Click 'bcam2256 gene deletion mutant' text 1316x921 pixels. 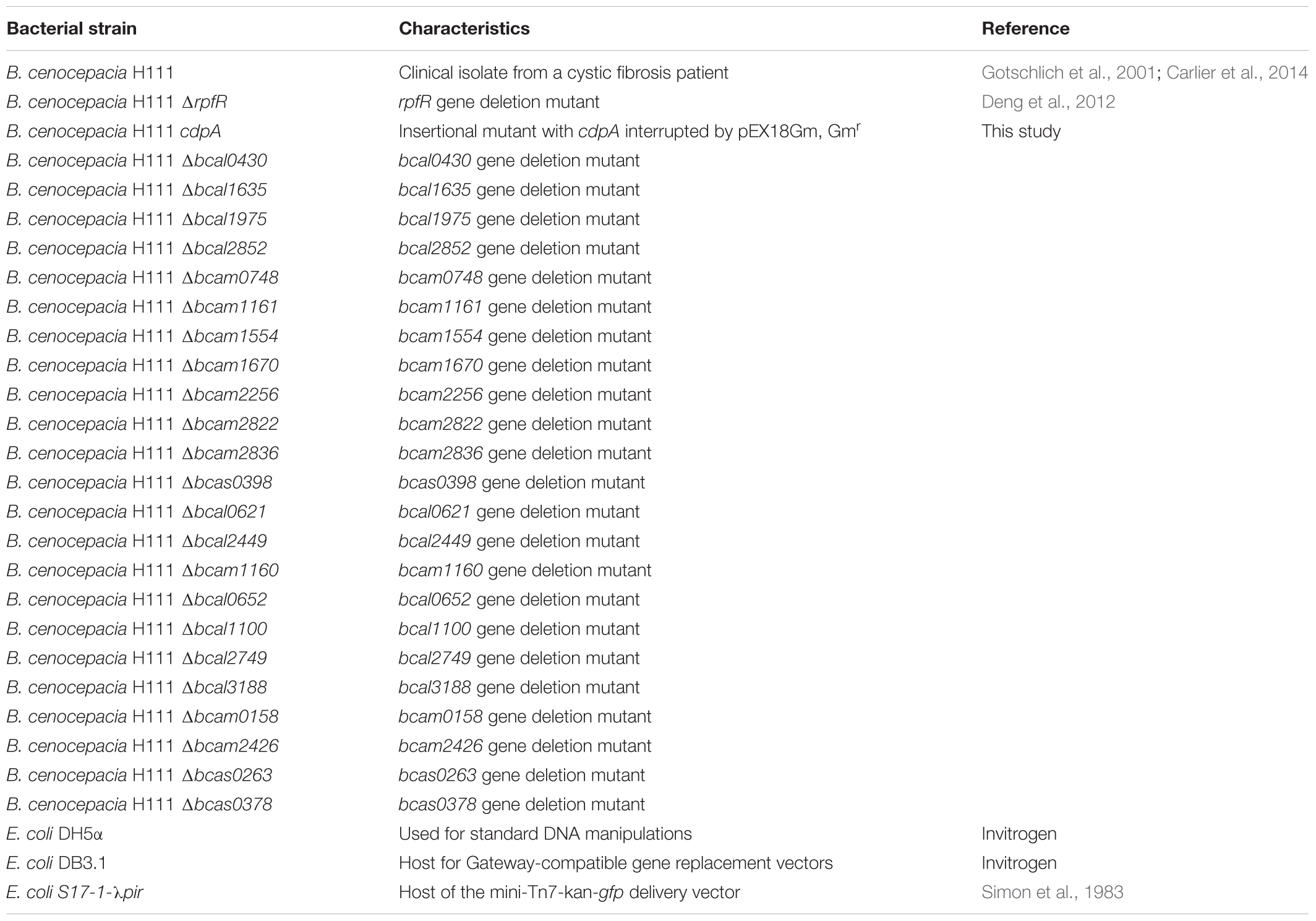click(525, 395)
